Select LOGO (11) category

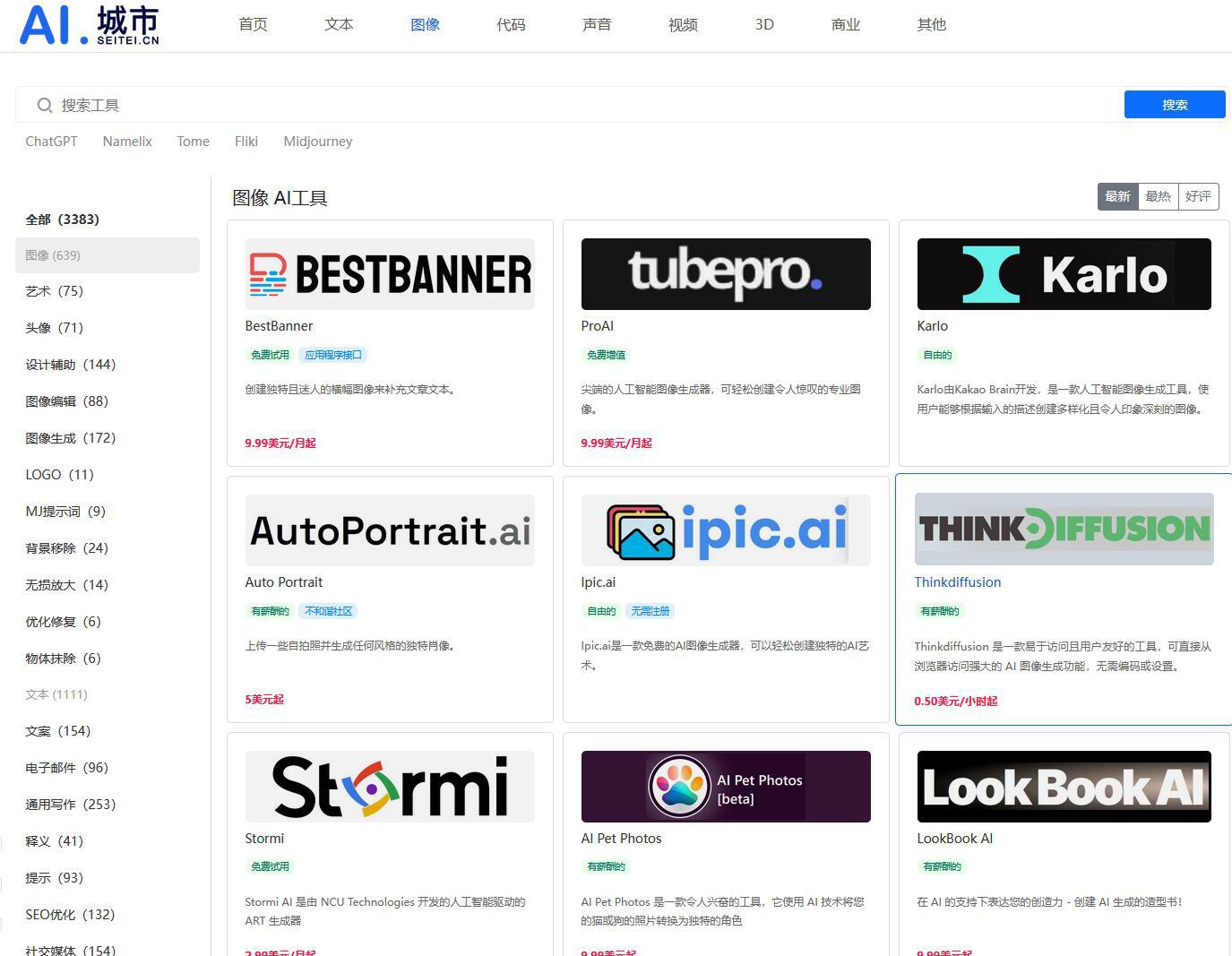point(59,475)
